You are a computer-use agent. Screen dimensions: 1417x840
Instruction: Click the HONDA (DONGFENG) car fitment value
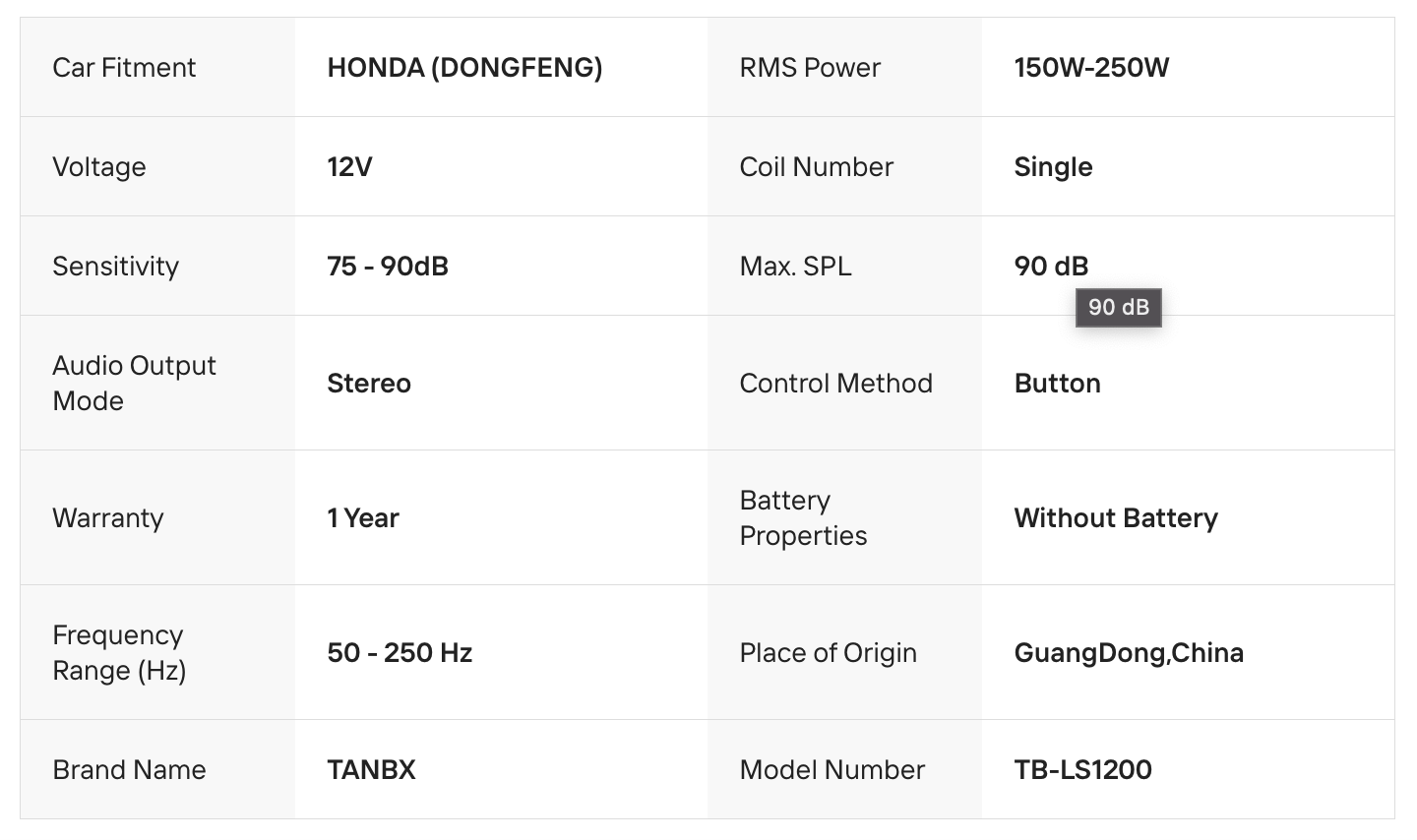click(464, 68)
